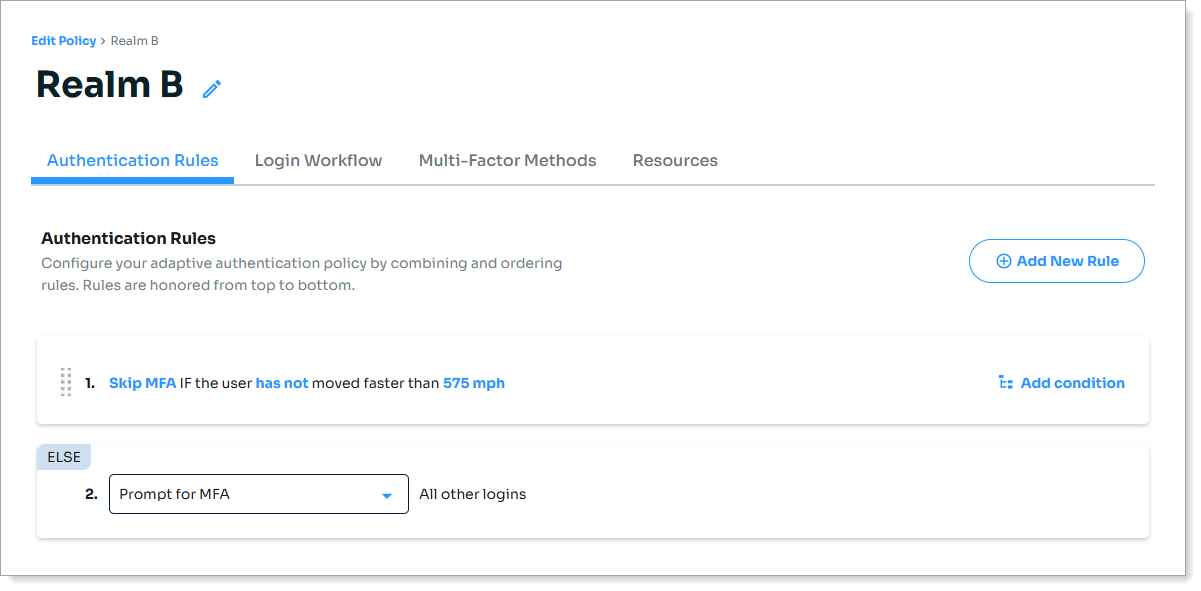Screen dimensions: 1201x591
Task: Expand the Prompt for MFA dropdown arrow
Action: (x=387, y=495)
